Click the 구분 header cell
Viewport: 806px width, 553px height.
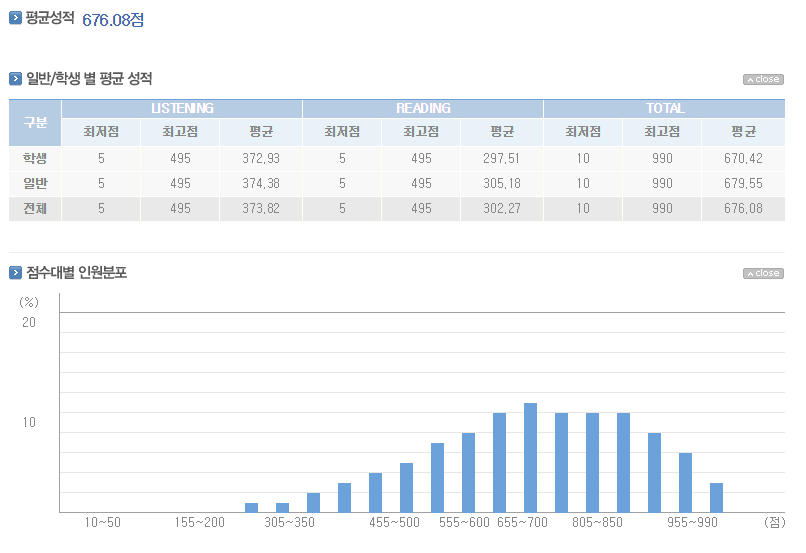pyautogui.click(x=35, y=122)
